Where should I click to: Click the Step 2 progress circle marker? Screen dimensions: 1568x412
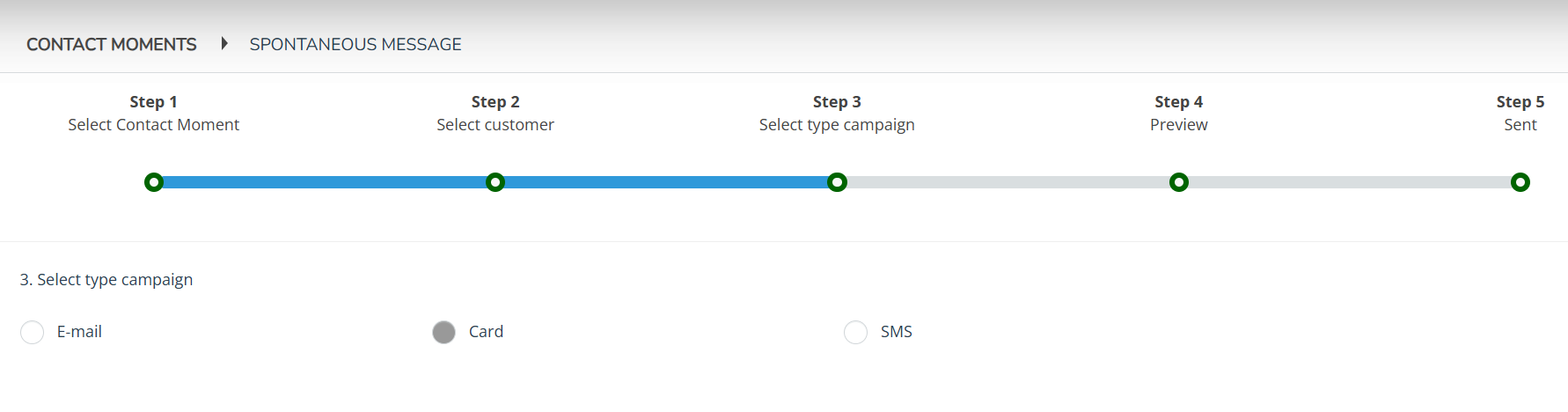click(x=495, y=182)
